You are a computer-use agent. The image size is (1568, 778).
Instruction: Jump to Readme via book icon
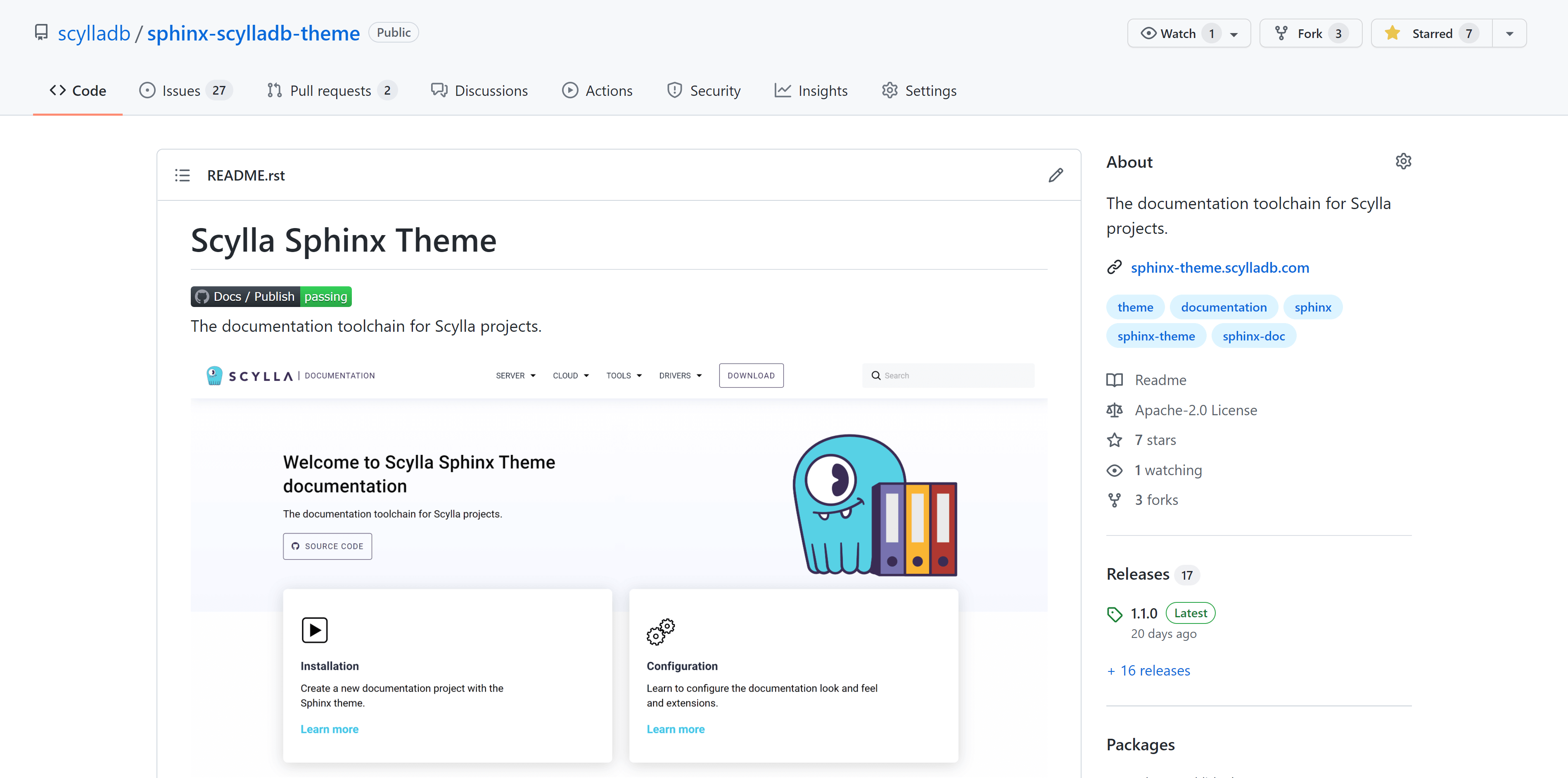[1115, 380]
